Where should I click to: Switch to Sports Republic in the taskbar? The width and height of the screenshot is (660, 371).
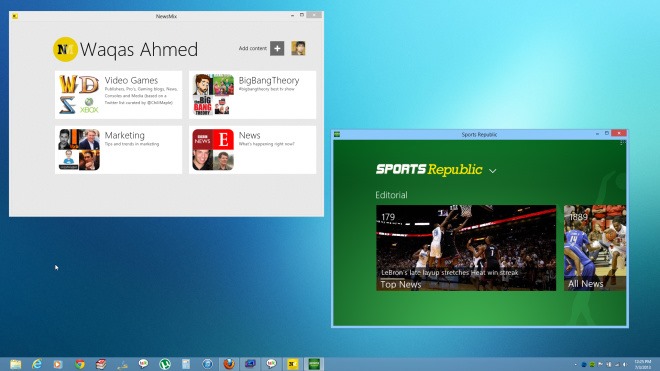[x=314, y=364]
